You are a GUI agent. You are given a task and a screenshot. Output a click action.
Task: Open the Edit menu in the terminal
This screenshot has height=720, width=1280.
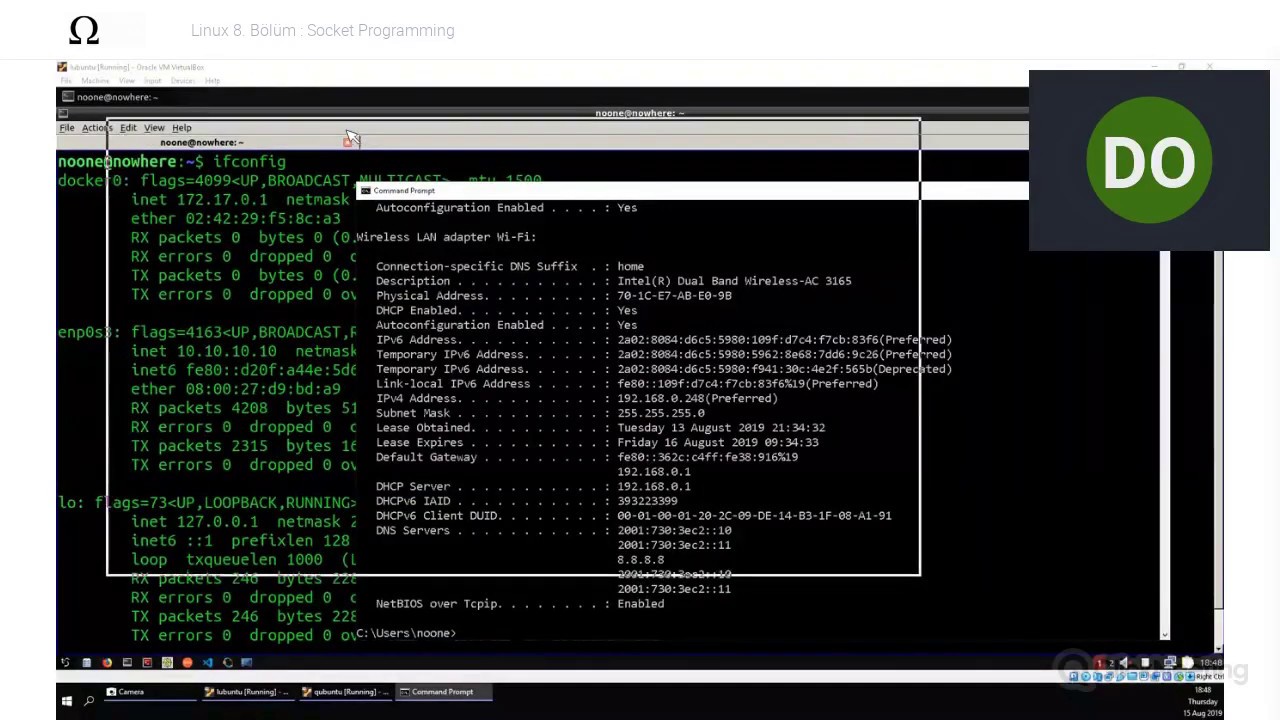[128, 128]
